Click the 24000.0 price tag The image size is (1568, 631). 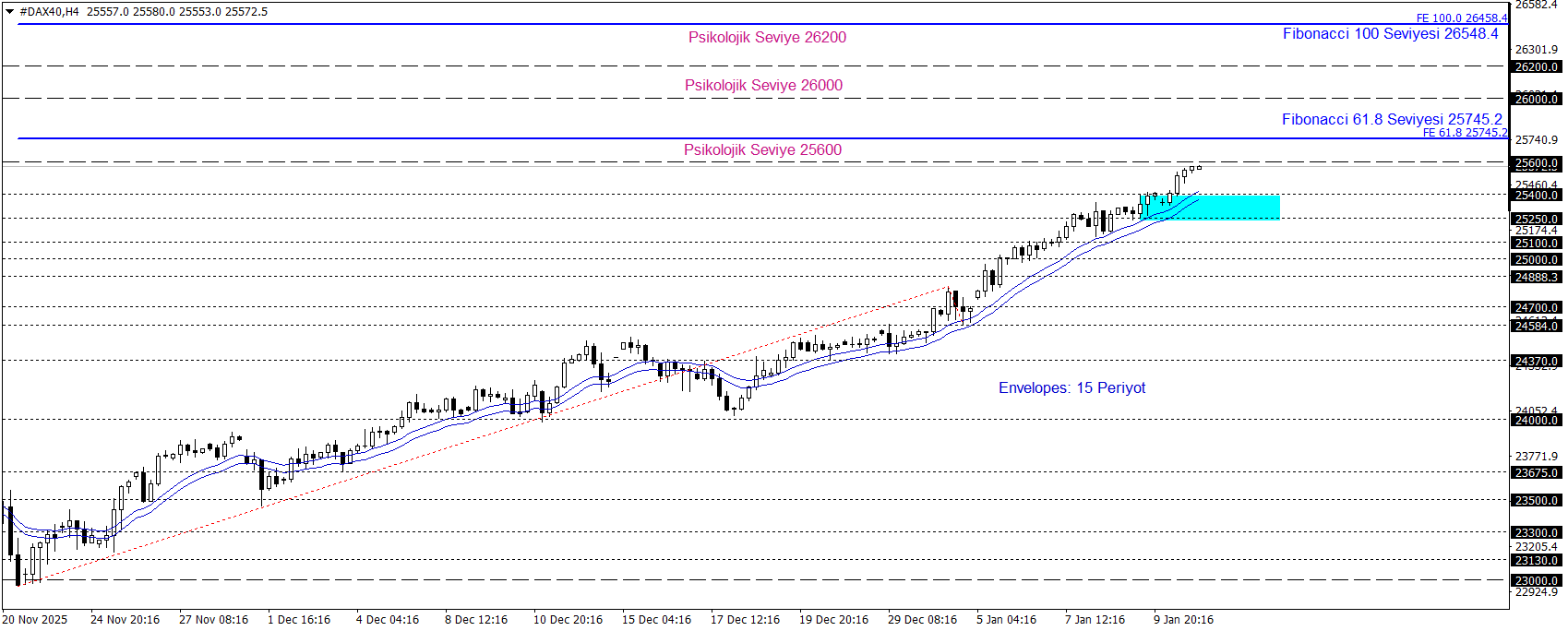[x=1536, y=421]
